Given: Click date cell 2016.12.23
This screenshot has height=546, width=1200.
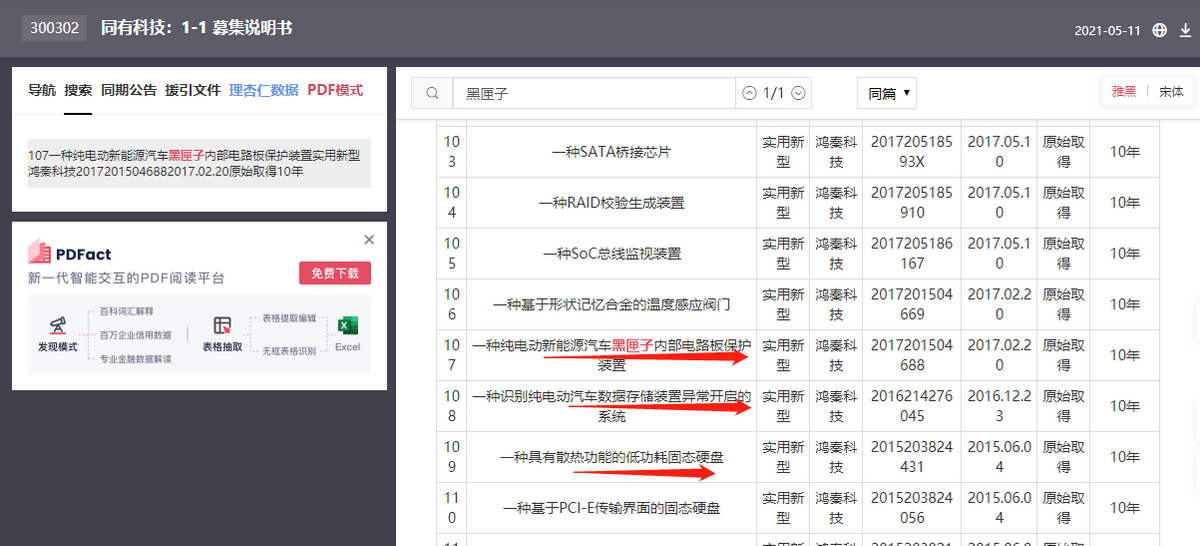Looking at the screenshot, I should pyautogui.click(x=999, y=406).
